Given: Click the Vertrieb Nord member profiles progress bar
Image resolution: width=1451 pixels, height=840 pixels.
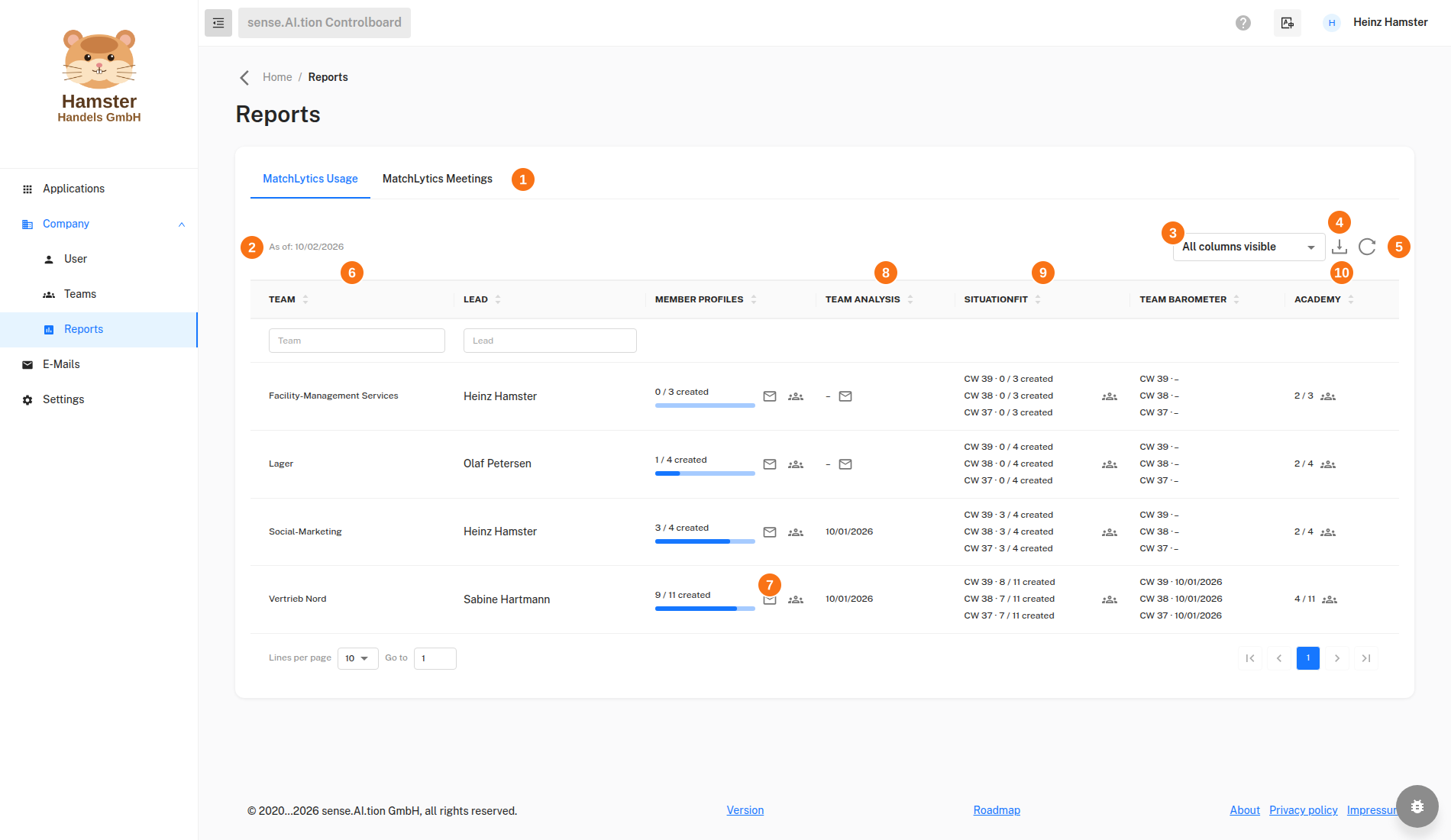Looking at the screenshot, I should (705, 609).
